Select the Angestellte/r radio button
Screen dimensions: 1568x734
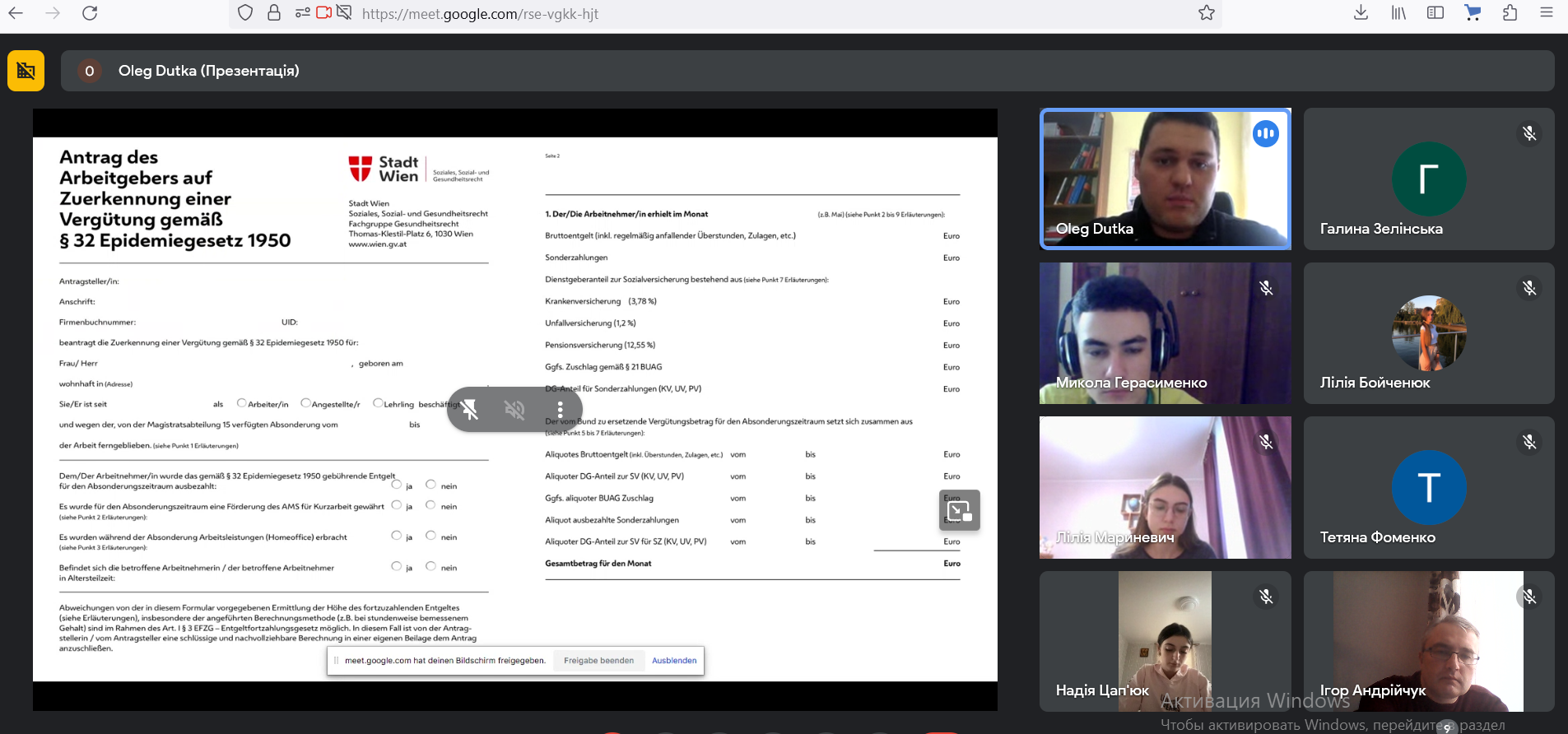coord(305,403)
